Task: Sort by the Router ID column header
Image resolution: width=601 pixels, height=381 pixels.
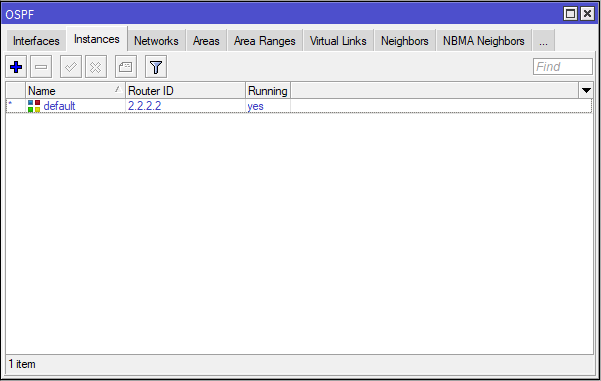Action: point(185,91)
